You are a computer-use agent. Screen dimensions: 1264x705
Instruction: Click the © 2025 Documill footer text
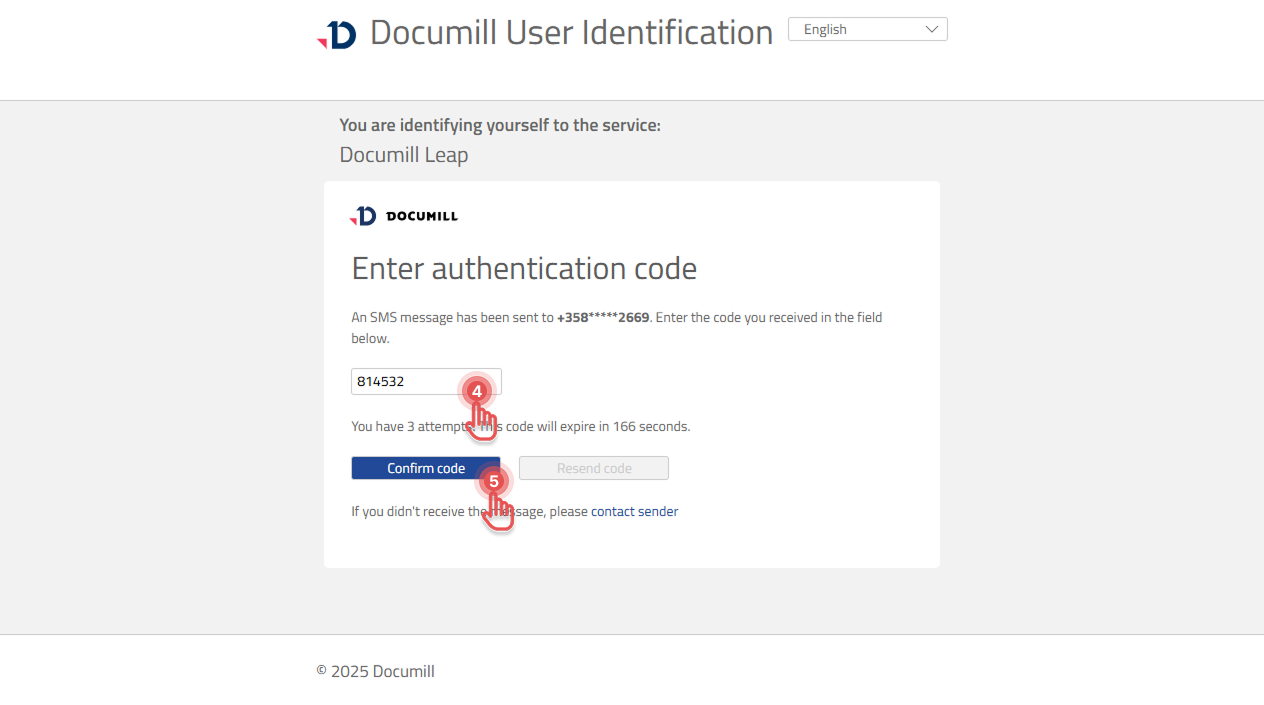[x=375, y=671]
